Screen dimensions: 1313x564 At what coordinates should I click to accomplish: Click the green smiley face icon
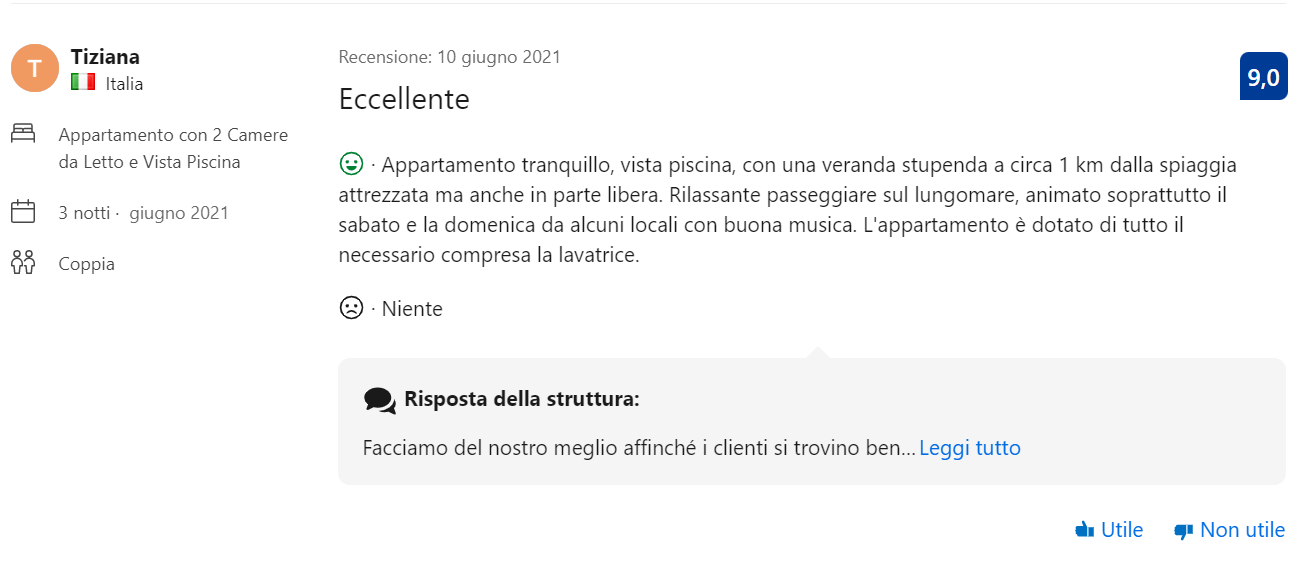click(x=351, y=163)
